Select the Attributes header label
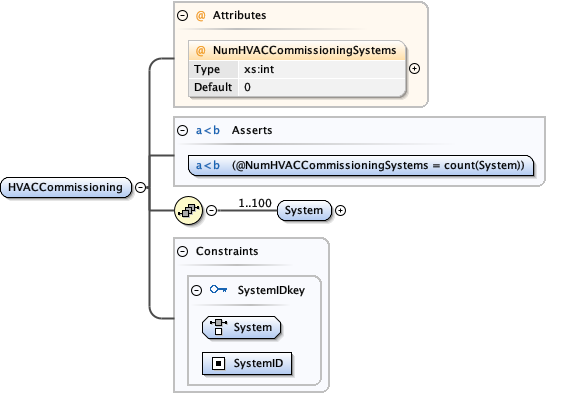Viewport: 563px width, 394px height. pyautogui.click(x=239, y=15)
